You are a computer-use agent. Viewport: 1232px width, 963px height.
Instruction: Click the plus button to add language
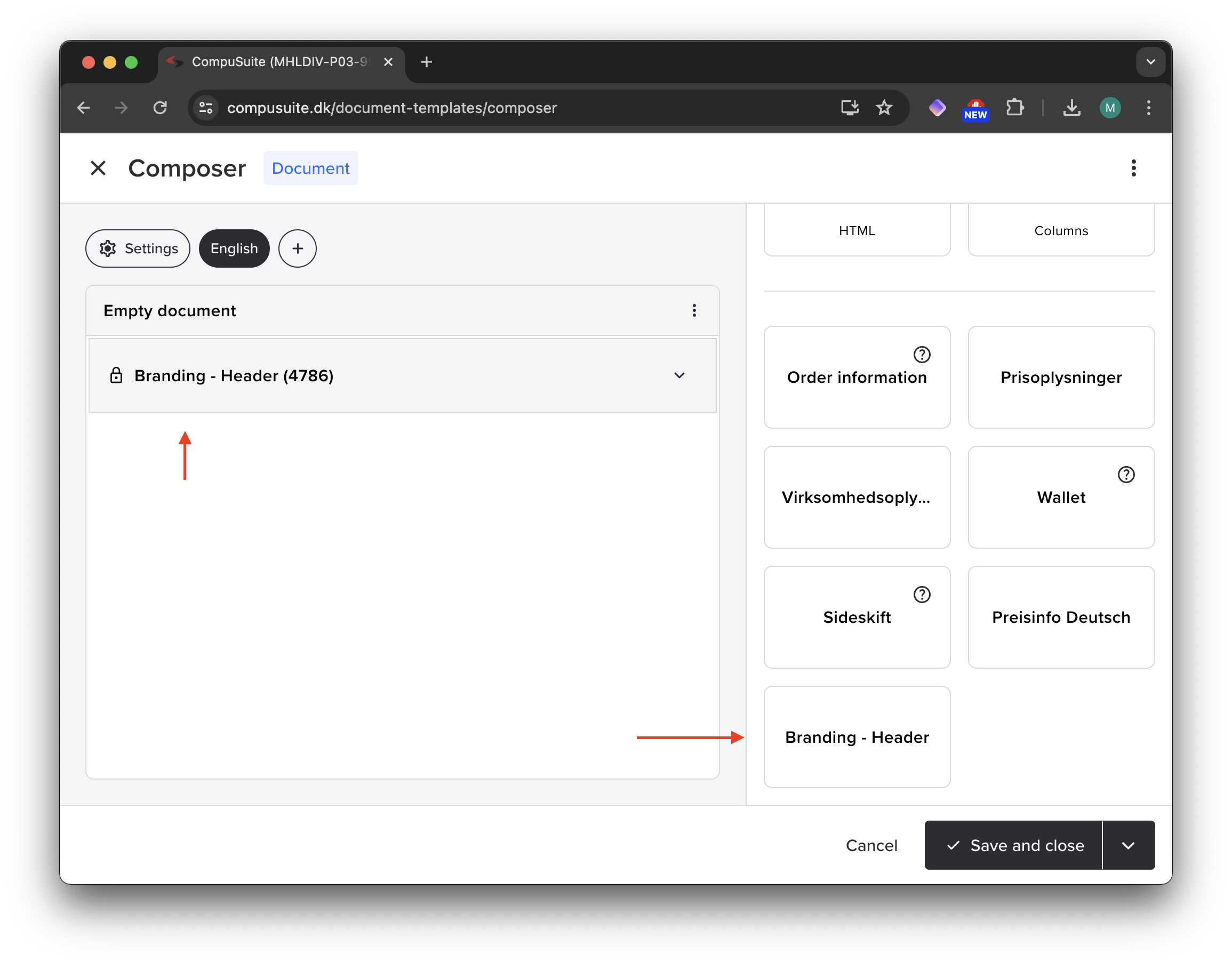pos(297,248)
